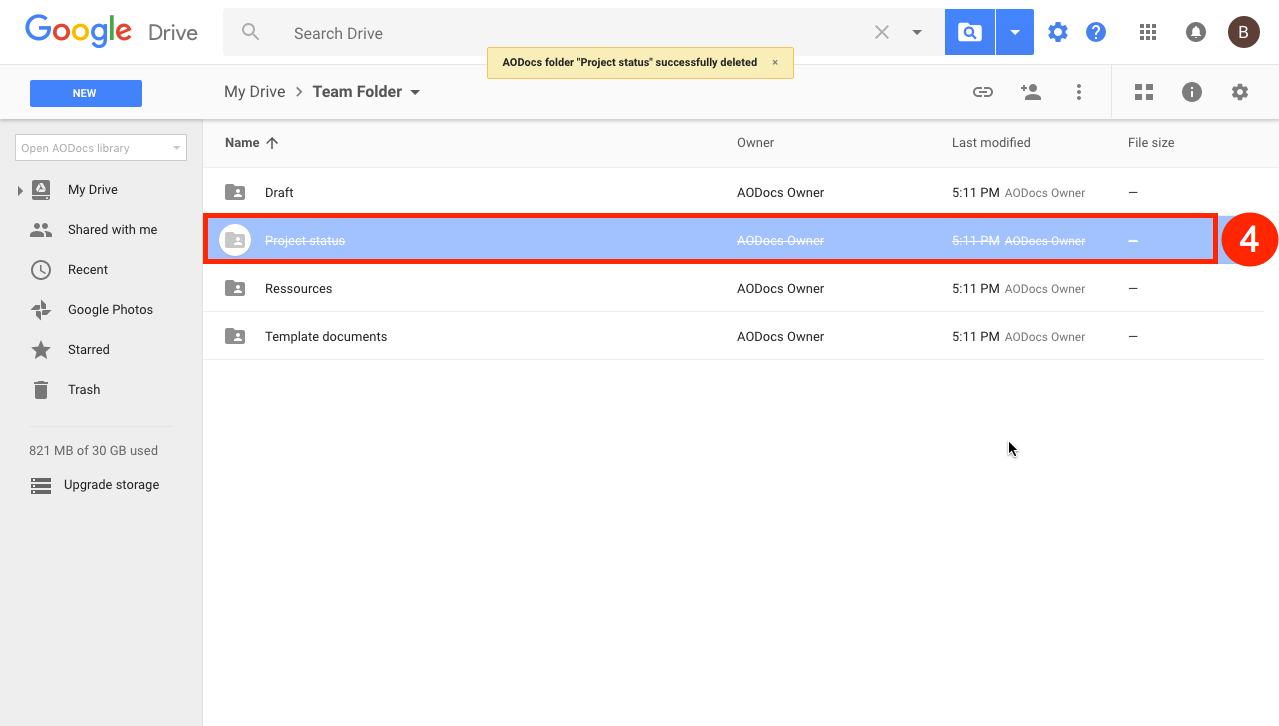Click the Recent clock icon
1279x726 pixels.
coord(41,270)
